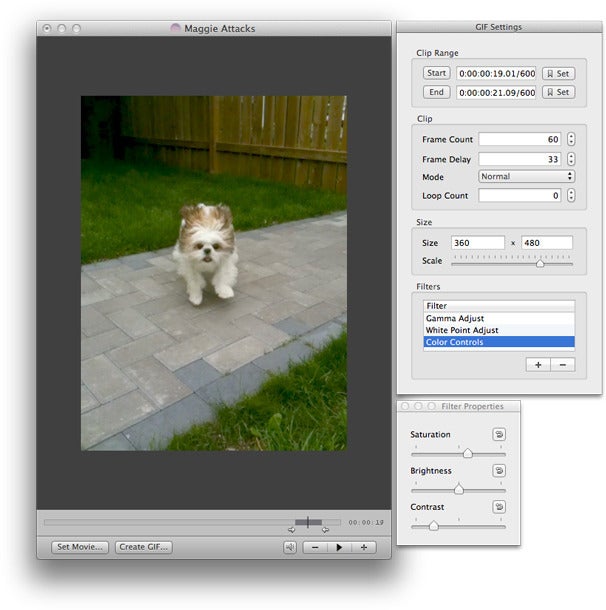Focus the Frame Delay field
The image size is (606, 610).
pyautogui.click(x=520, y=159)
